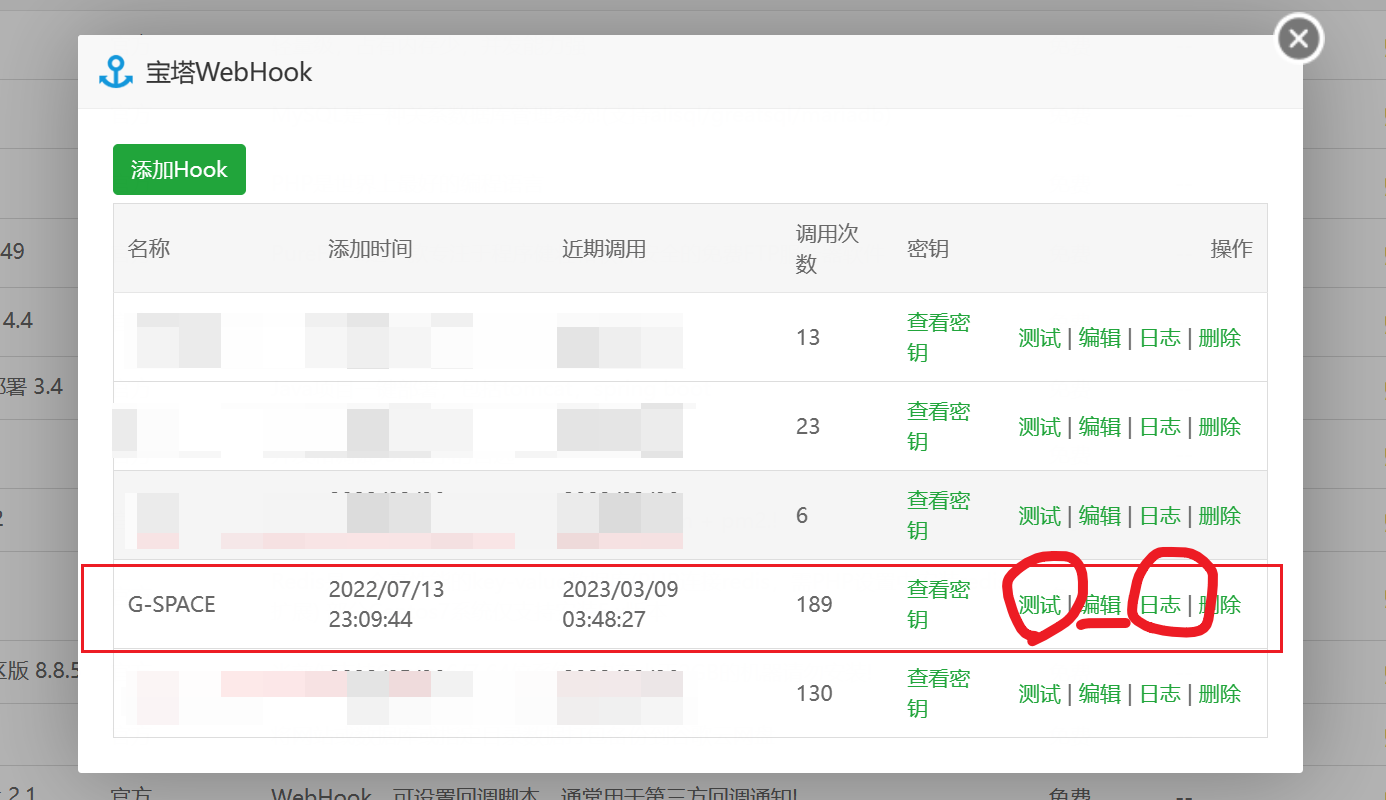Click 删除 in the row with 13 calls
1386x800 pixels.
pos(1219,338)
